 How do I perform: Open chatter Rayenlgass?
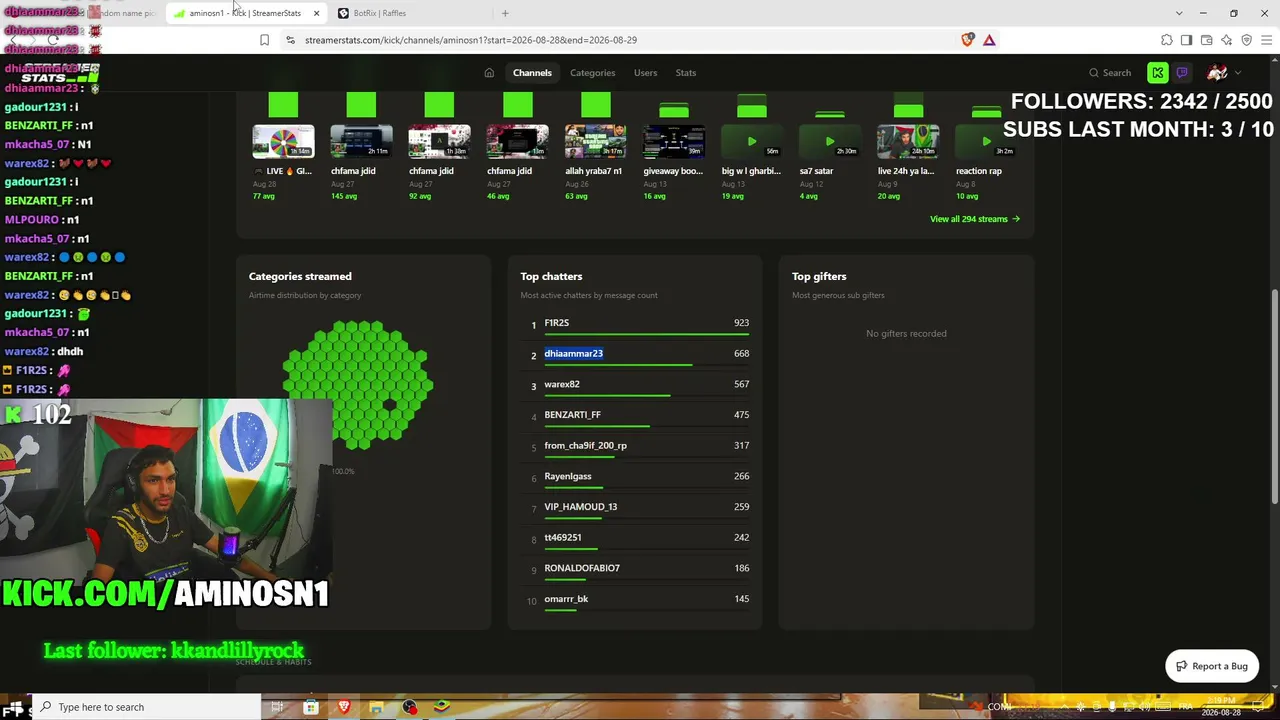click(568, 476)
